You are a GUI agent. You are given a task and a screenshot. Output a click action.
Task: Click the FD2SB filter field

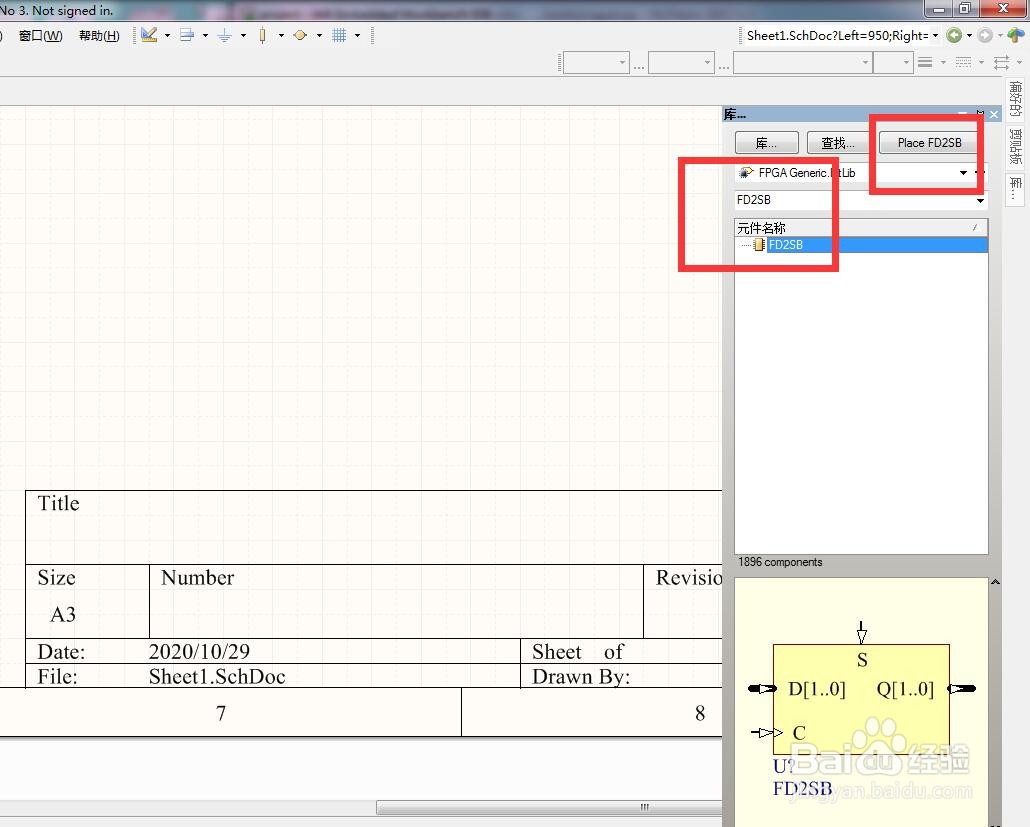854,200
